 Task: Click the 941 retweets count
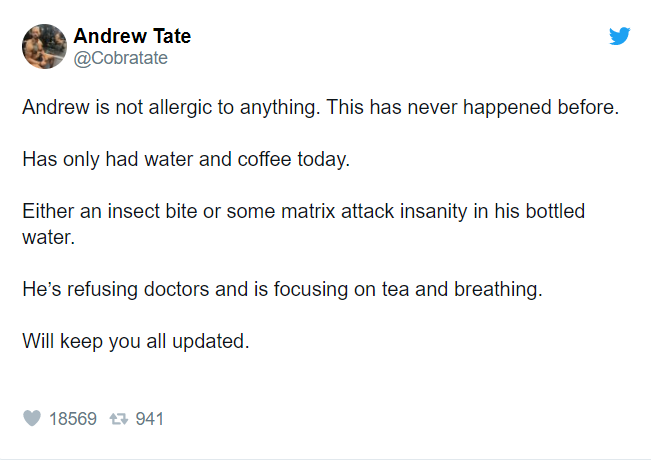149,418
